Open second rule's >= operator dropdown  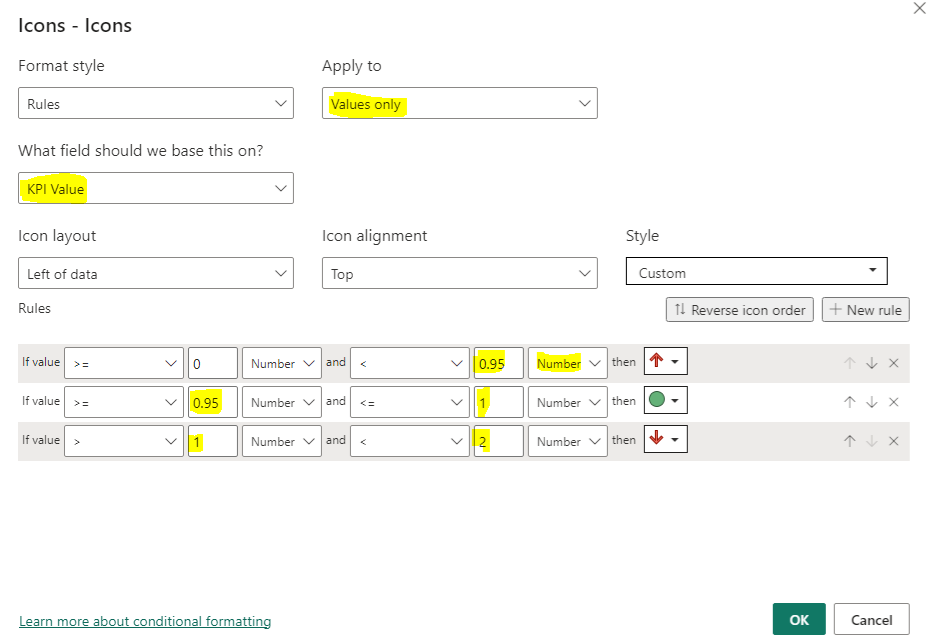tap(124, 402)
